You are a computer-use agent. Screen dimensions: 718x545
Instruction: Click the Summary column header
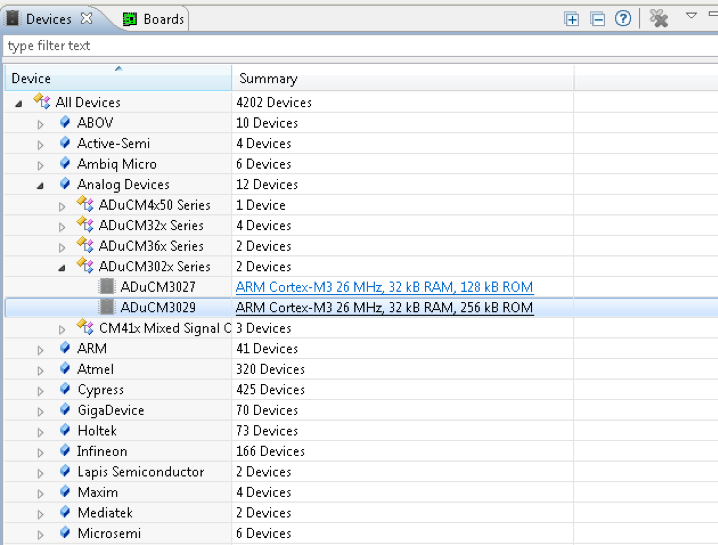click(x=403, y=78)
